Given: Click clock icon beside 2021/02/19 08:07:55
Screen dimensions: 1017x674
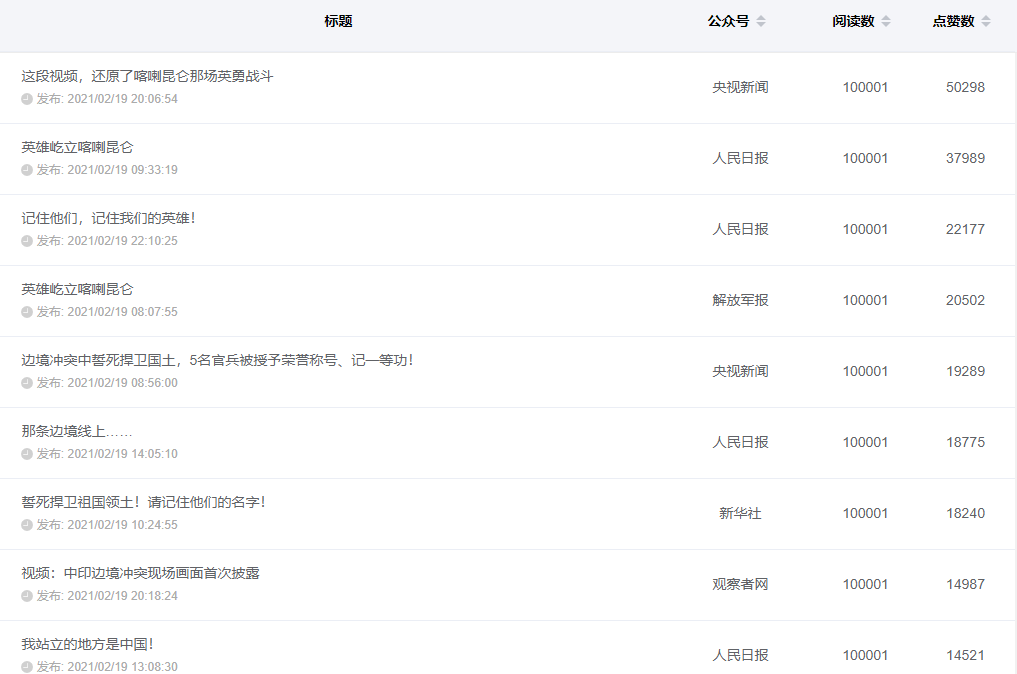Looking at the screenshot, I should (x=27, y=312).
